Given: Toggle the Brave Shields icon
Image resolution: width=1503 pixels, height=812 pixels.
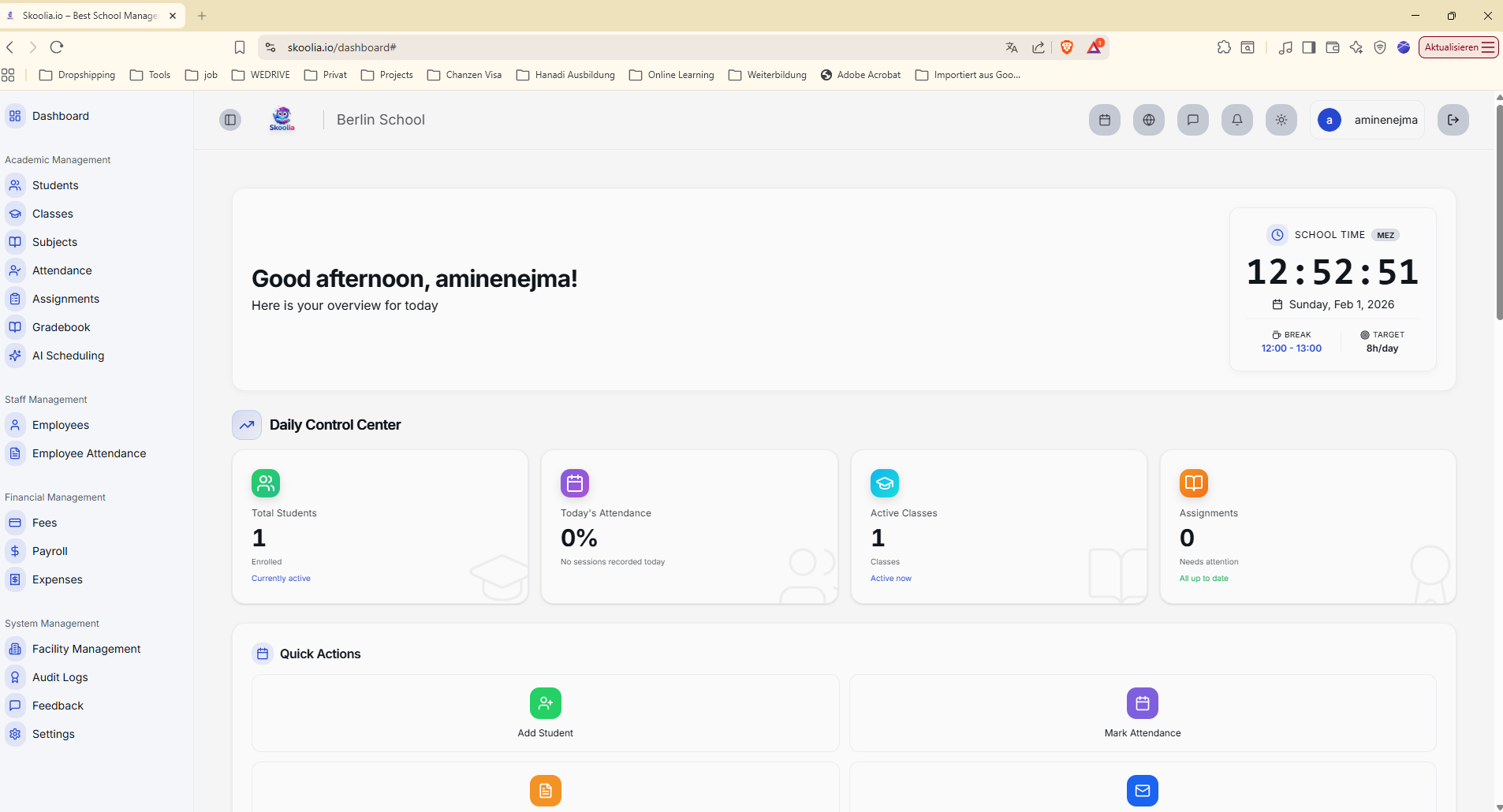Looking at the screenshot, I should 1066,47.
